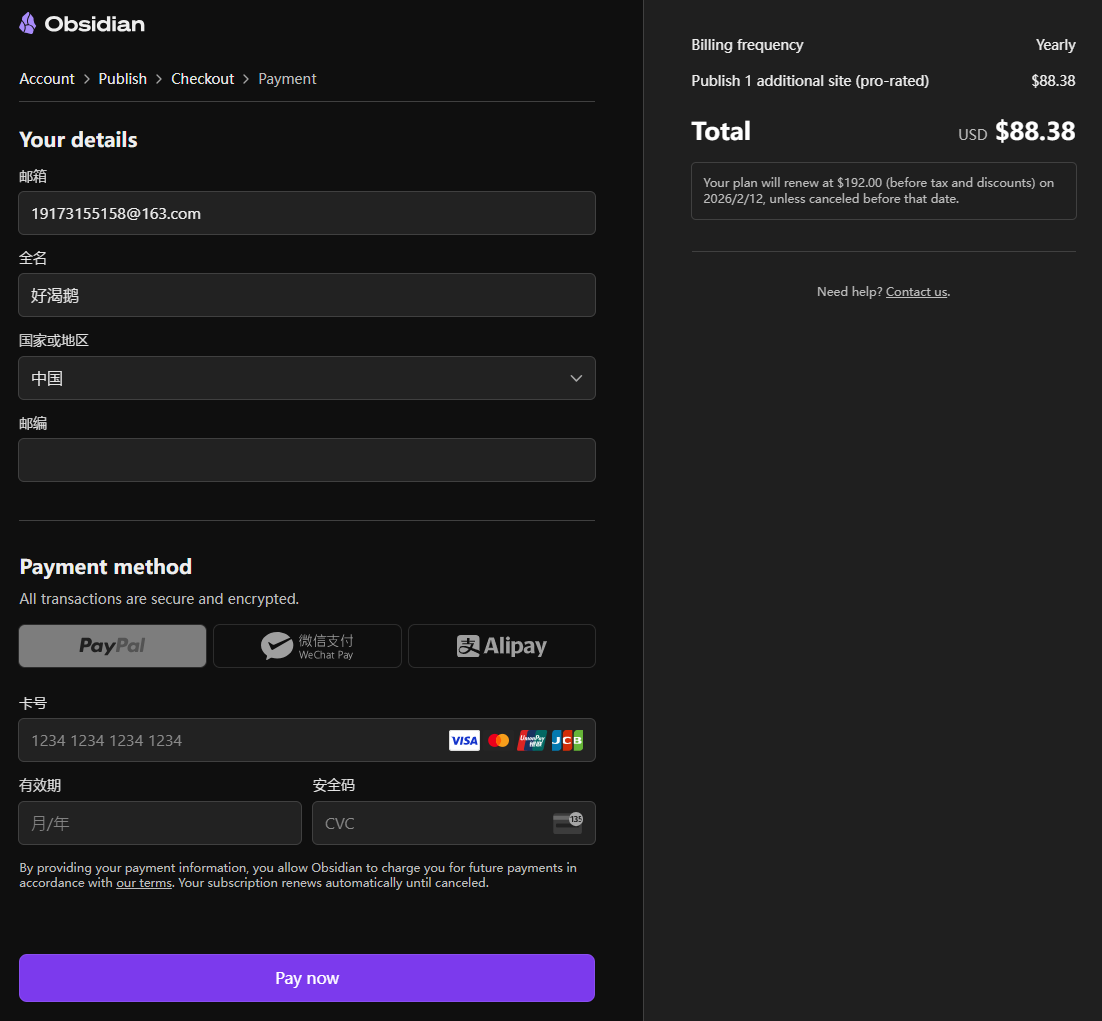The width and height of the screenshot is (1102, 1021).
Task: Click the Obsidian logo icon
Action: click(x=28, y=23)
